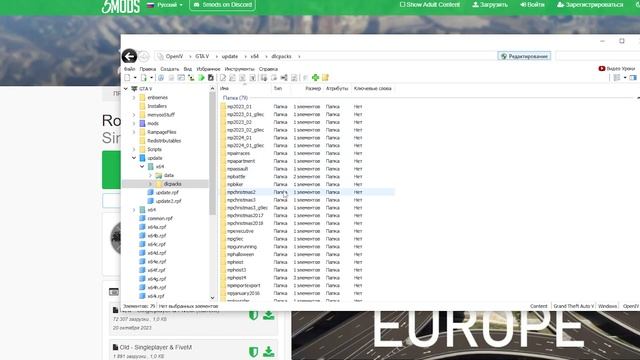
Task: Toggle the Редактирование edit mode button
Action: coord(524,56)
